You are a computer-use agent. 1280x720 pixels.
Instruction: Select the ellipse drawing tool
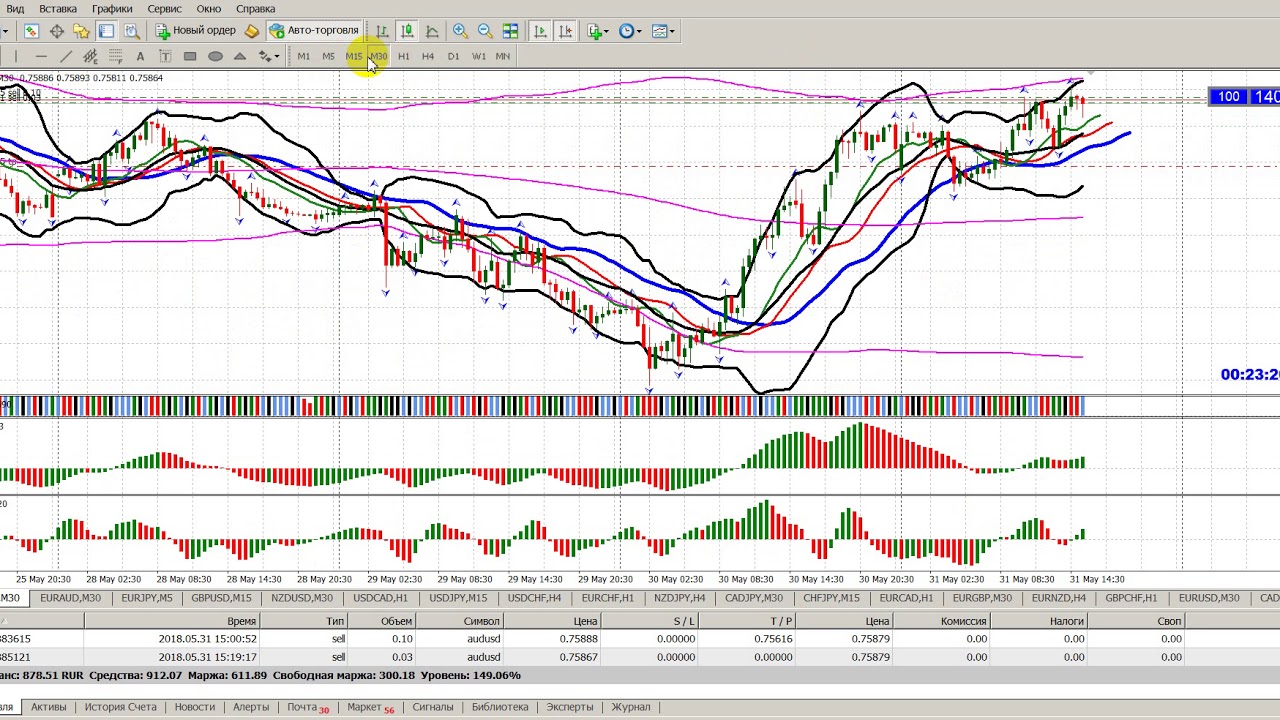tap(215, 56)
